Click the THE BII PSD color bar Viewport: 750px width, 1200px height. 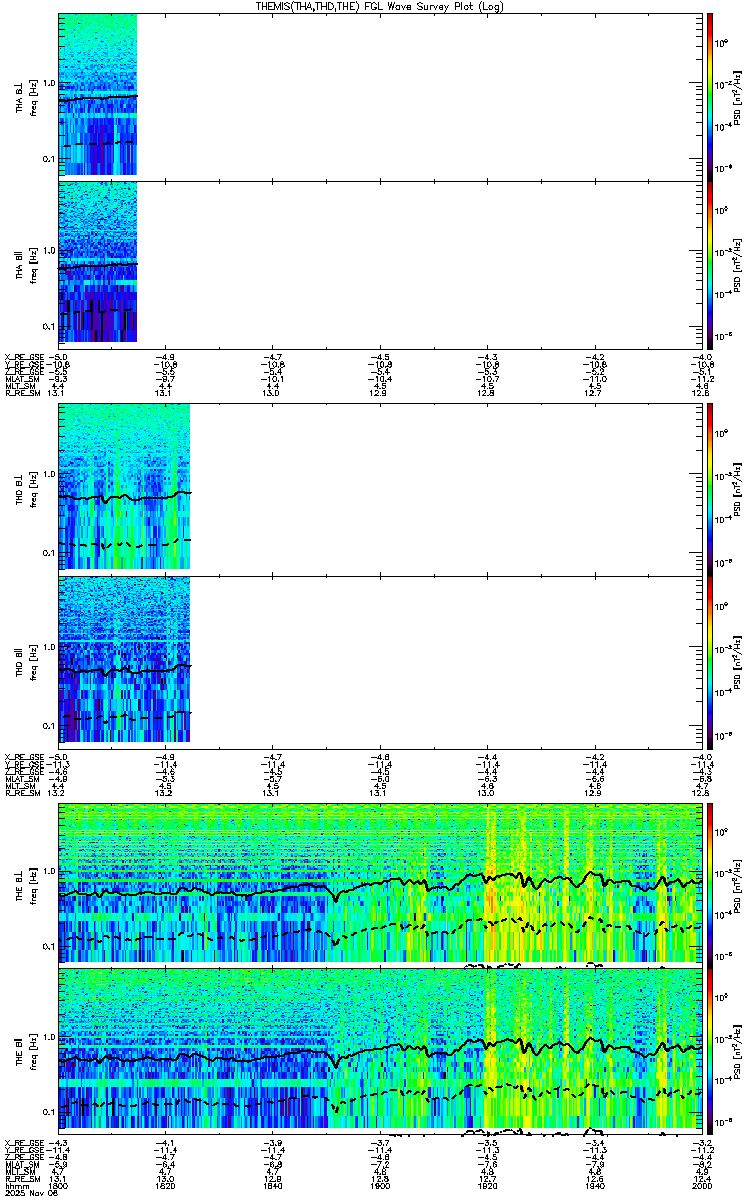tap(710, 1052)
